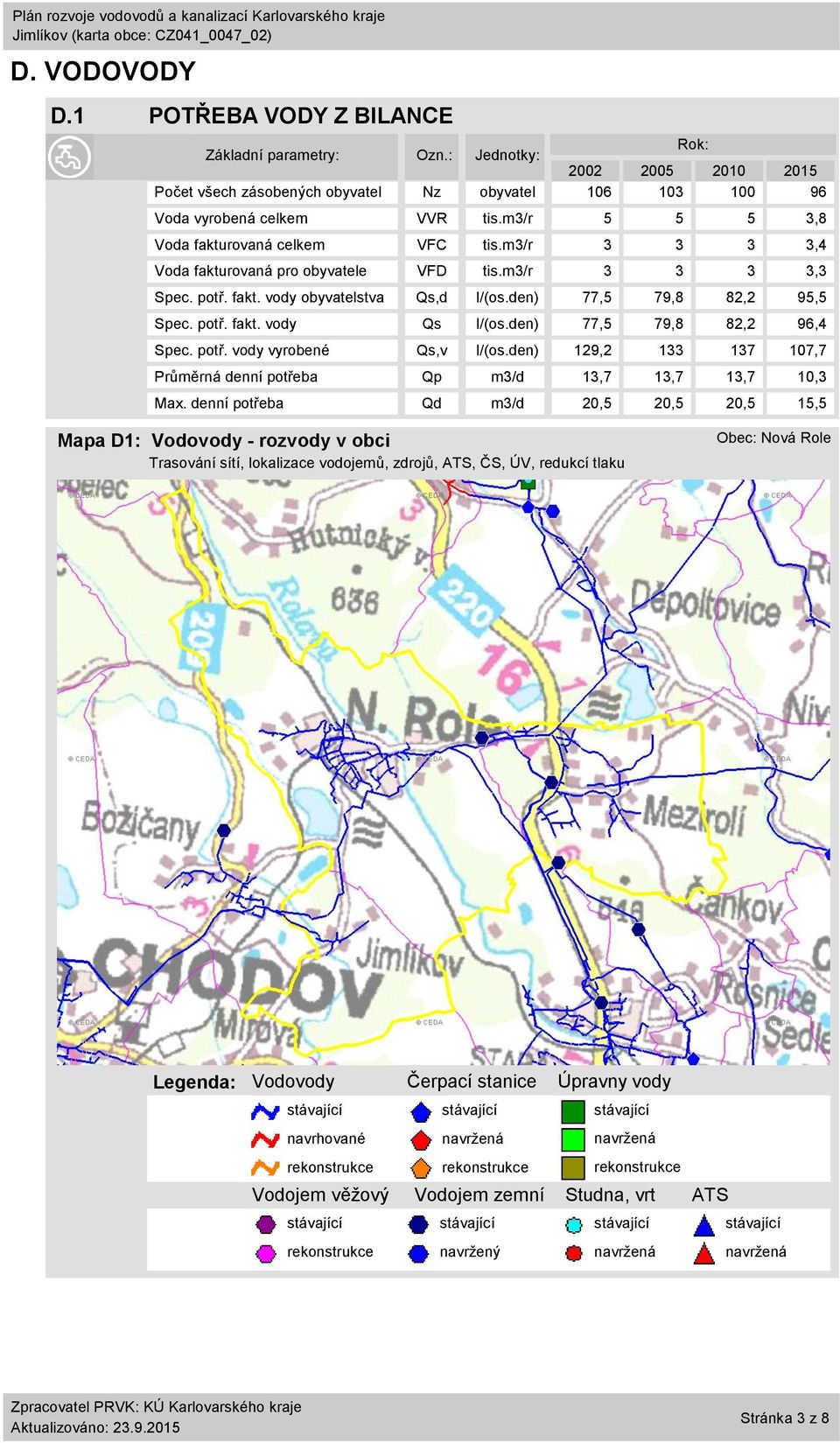Click the Legenda label

pos(194,1082)
